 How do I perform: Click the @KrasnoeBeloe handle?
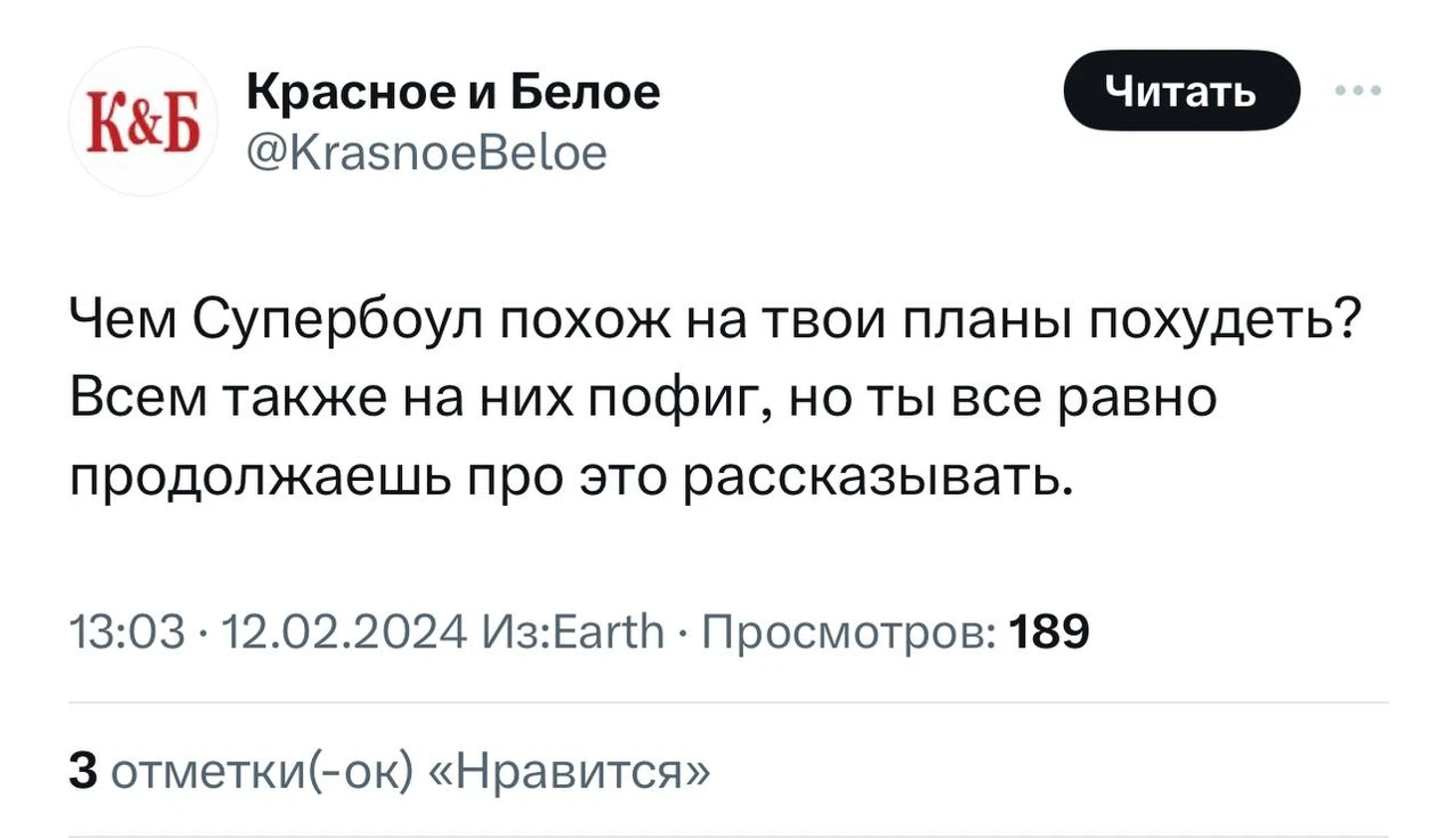[426, 154]
